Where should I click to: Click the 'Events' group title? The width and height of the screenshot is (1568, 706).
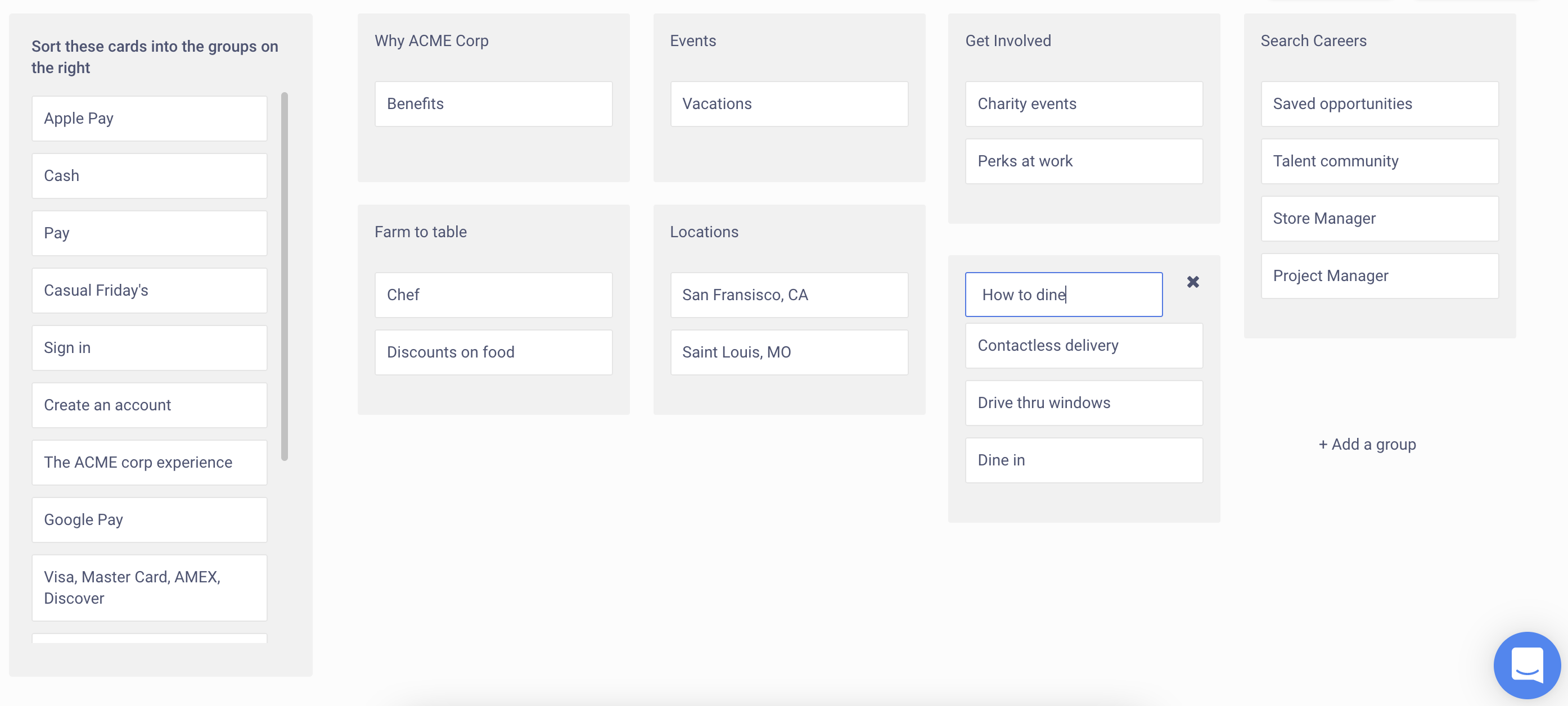point(693,41)
